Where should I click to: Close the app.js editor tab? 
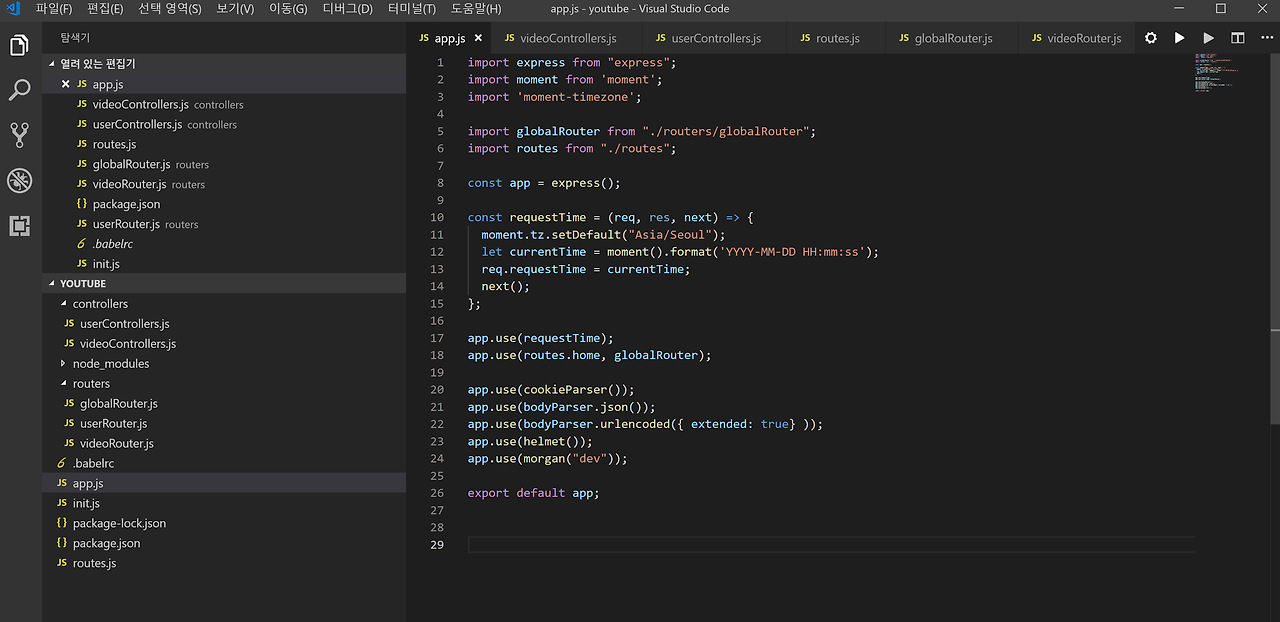pos(478,38)
